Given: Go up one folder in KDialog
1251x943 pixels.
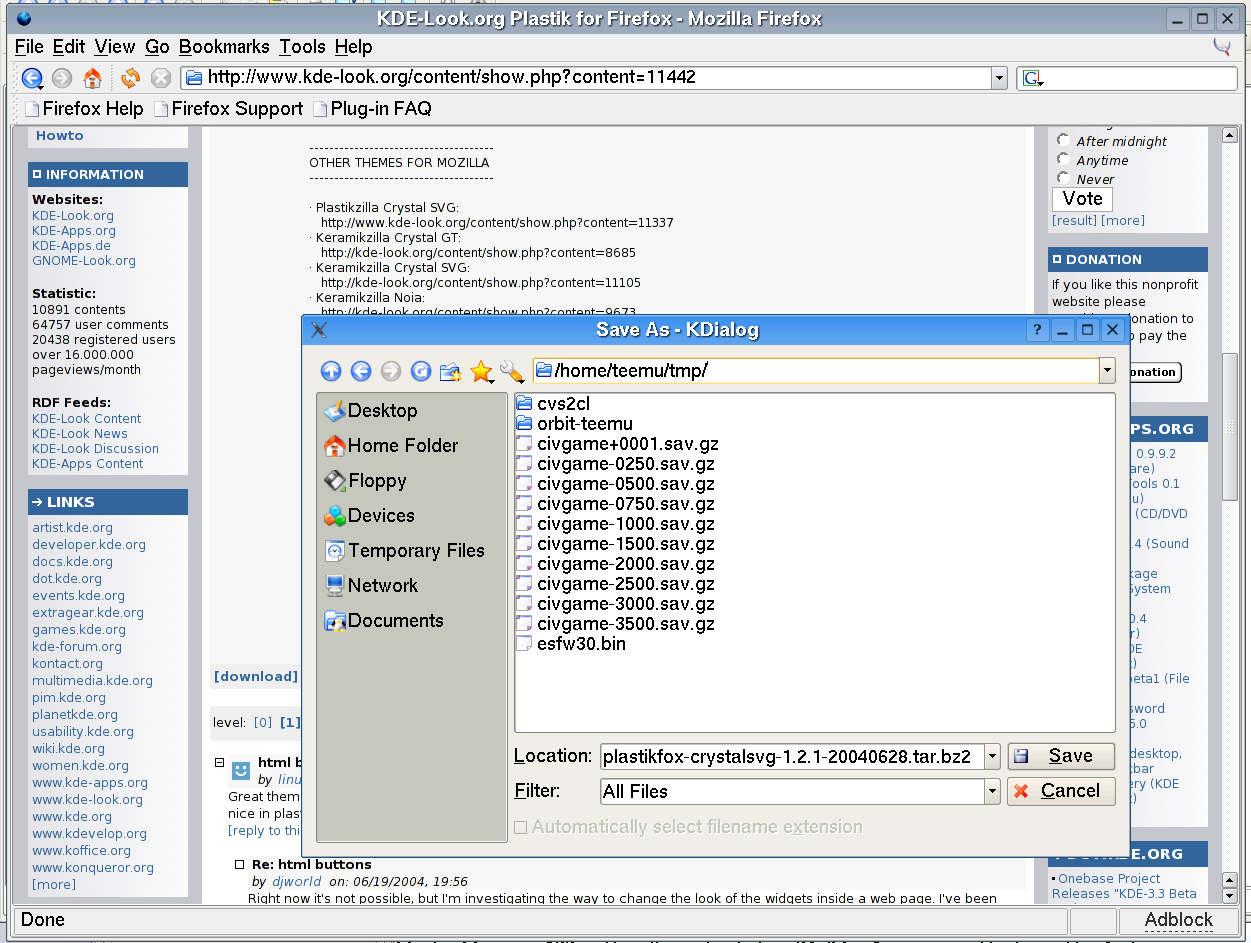Looking at the screenshot, I should (331, 371).
